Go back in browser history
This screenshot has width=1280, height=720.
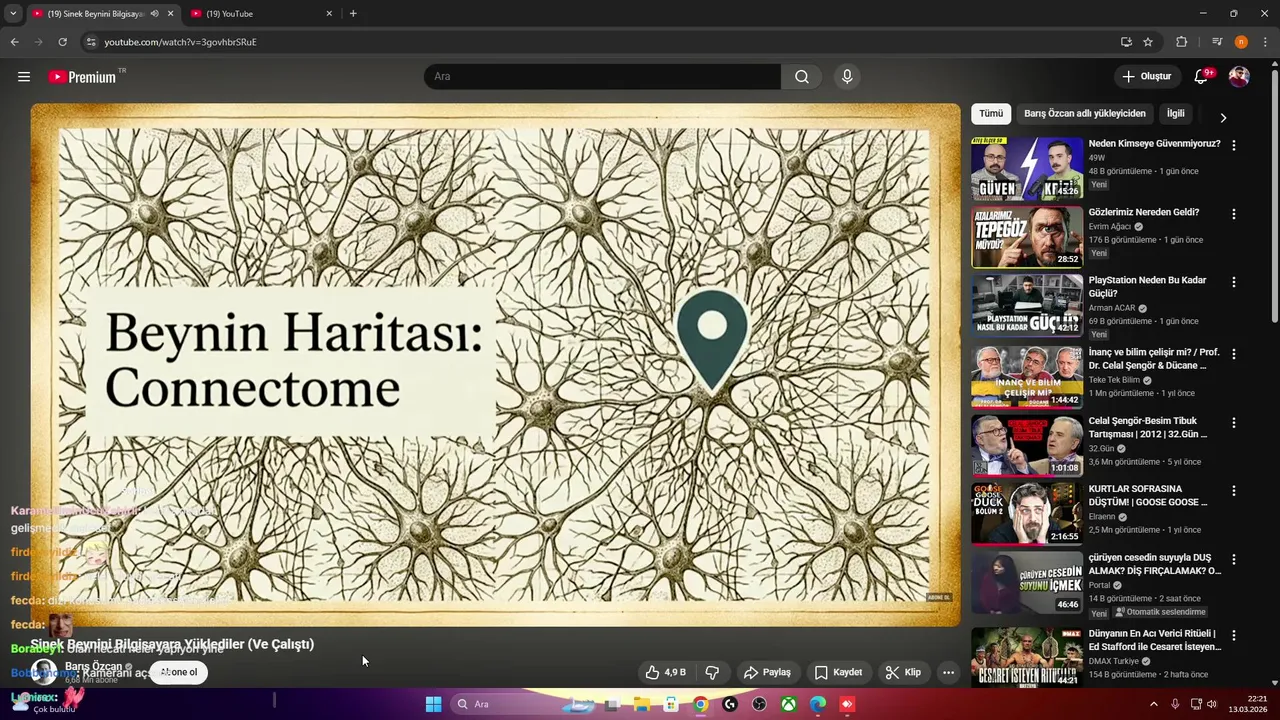click(x=15, y=42)
